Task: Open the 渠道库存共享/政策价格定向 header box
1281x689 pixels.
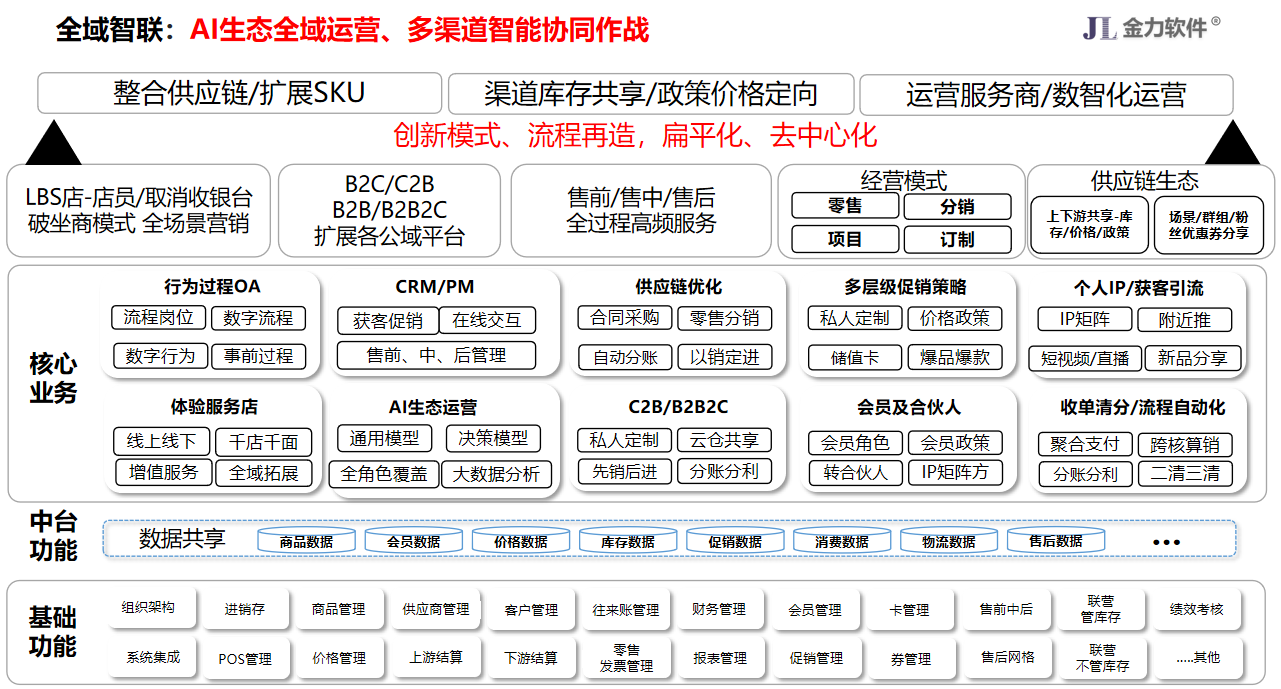Action: tap(650, 94)
